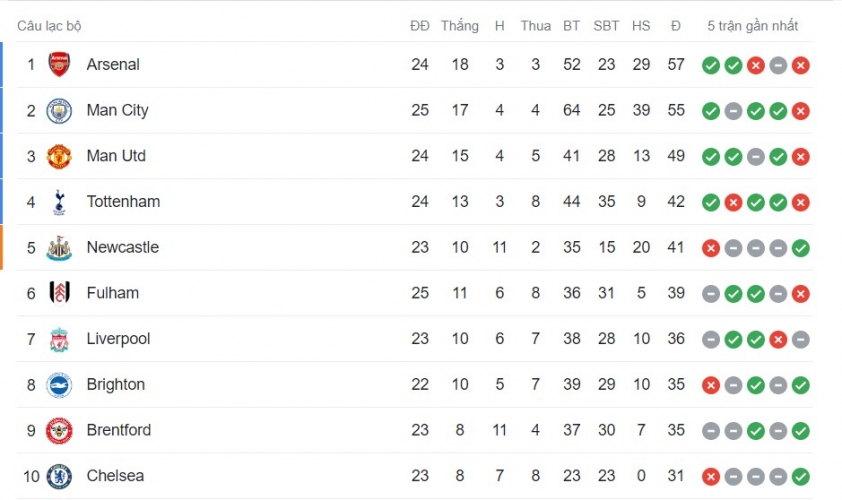Click Arsenal's most recent red loss icon
842x500 pixels.
[800, 66]
